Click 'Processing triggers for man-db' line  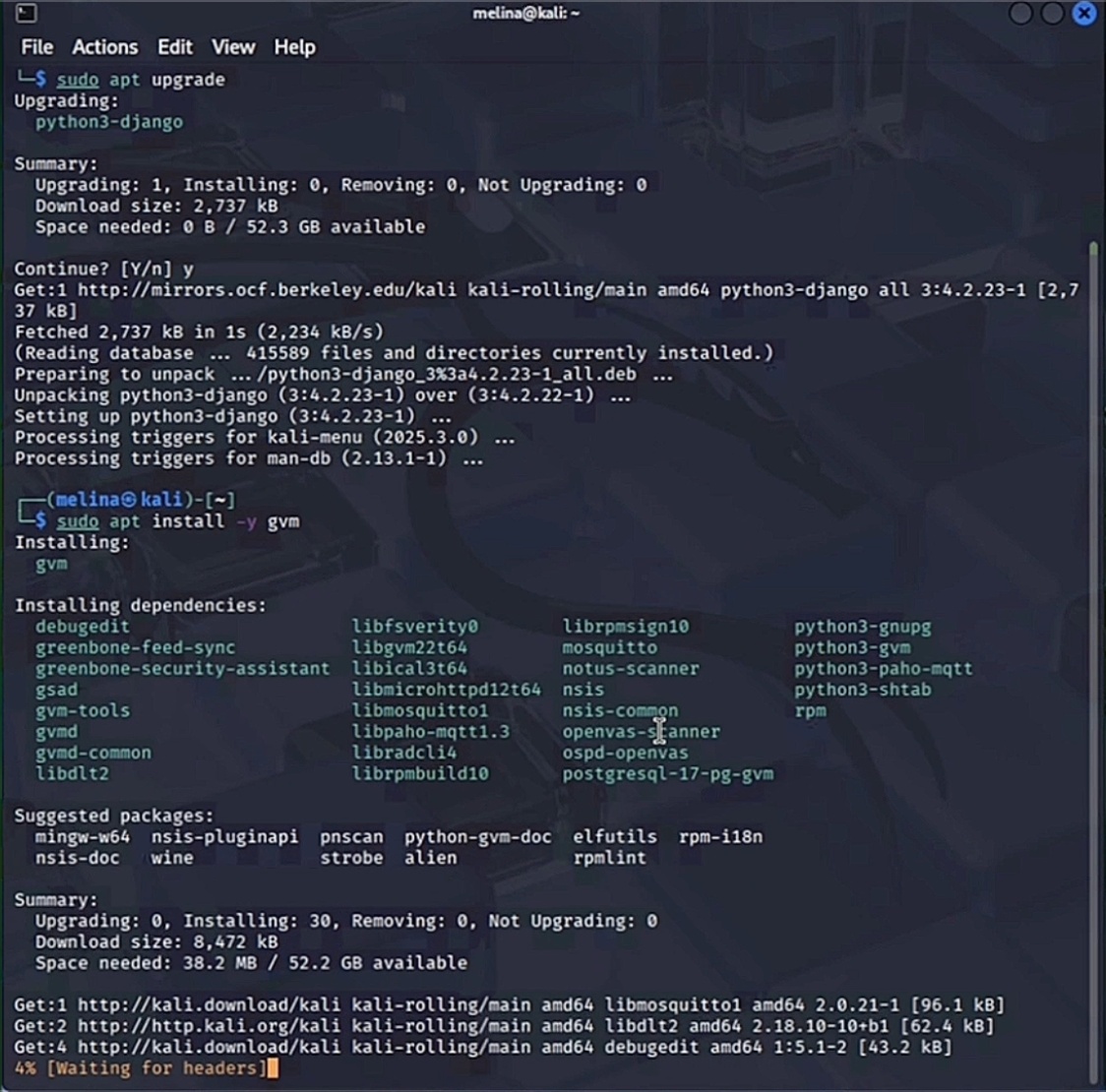pos(249,458)
